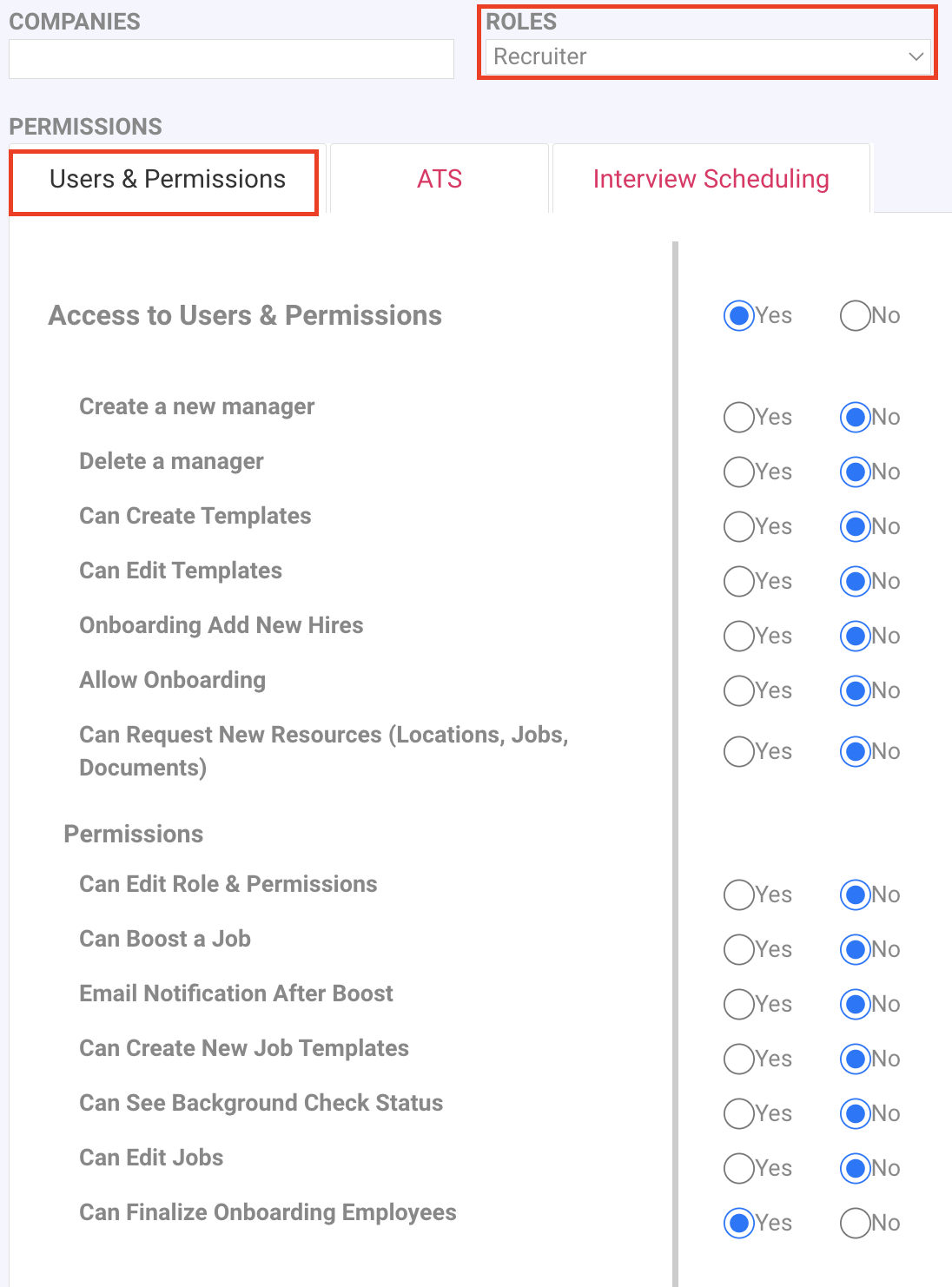Click the Companies input field

tap(231, 59)
